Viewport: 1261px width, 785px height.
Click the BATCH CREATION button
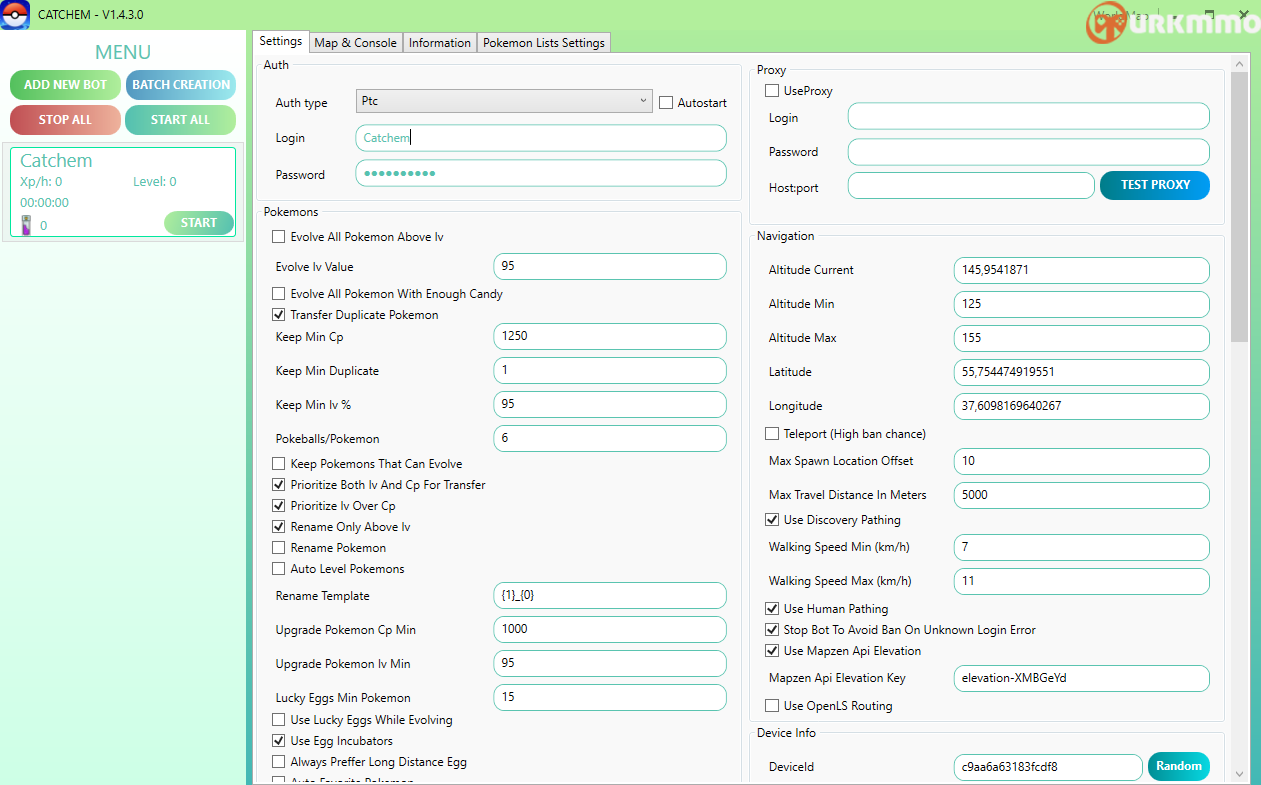(x=181, y=85)
